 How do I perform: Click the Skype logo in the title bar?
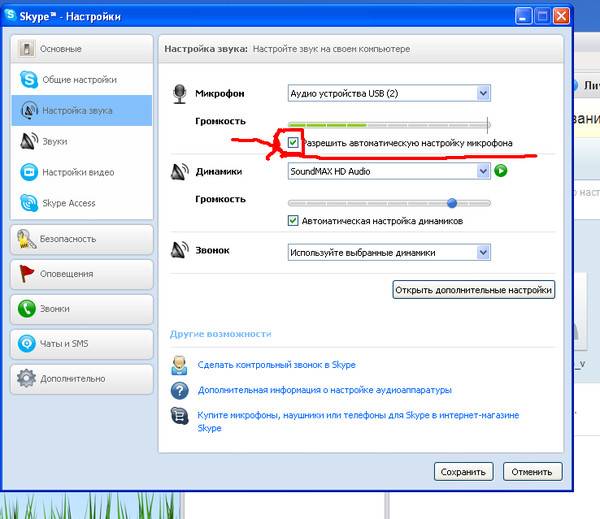(10, 15)
